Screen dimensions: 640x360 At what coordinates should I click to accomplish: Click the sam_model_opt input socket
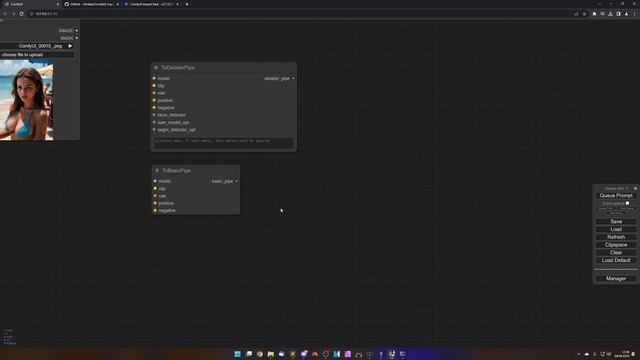pyautogui.click(x=154, y=122)
